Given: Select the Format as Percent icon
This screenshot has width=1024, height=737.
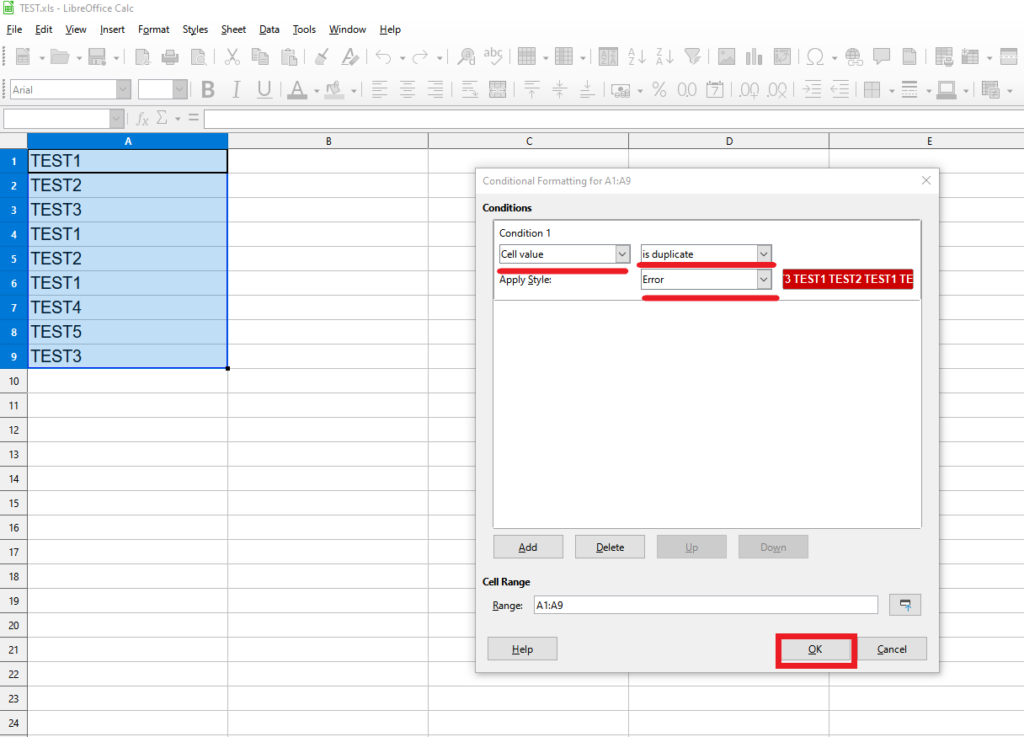Looking at the screenshot, I should click(659, 89).
